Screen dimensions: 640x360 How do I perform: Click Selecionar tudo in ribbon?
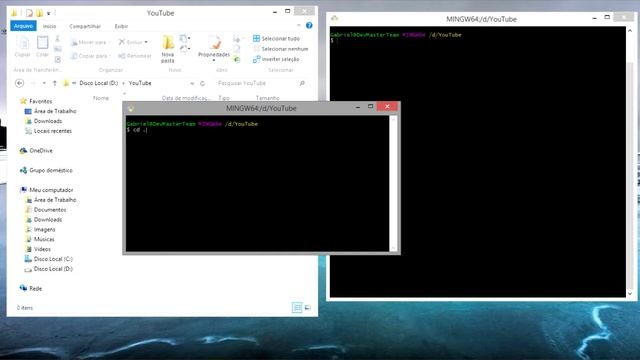click(276, 38)
